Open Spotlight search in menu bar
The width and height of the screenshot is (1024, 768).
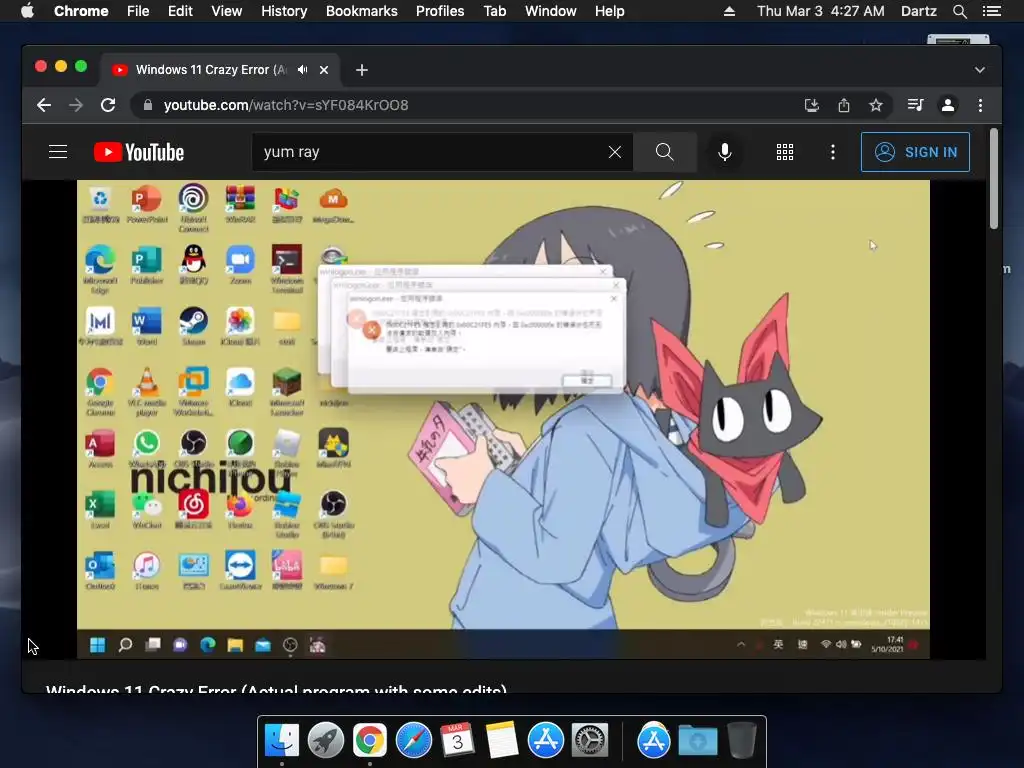click(959, 11)
